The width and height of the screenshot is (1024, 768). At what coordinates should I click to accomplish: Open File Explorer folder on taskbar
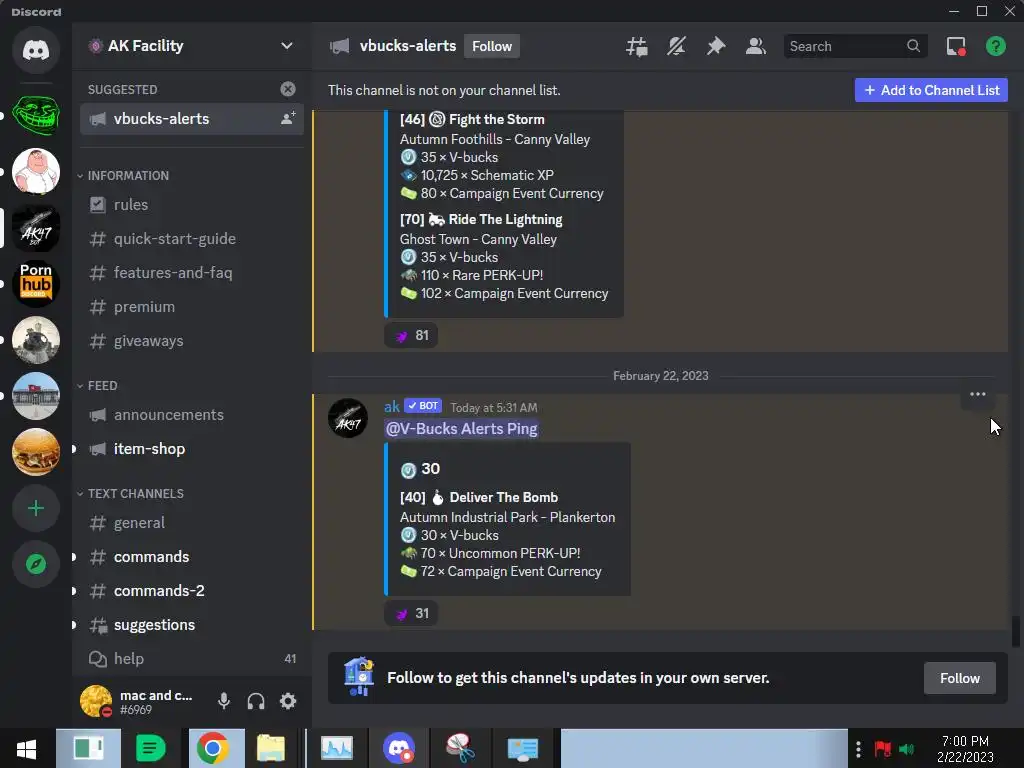[270, 748]
